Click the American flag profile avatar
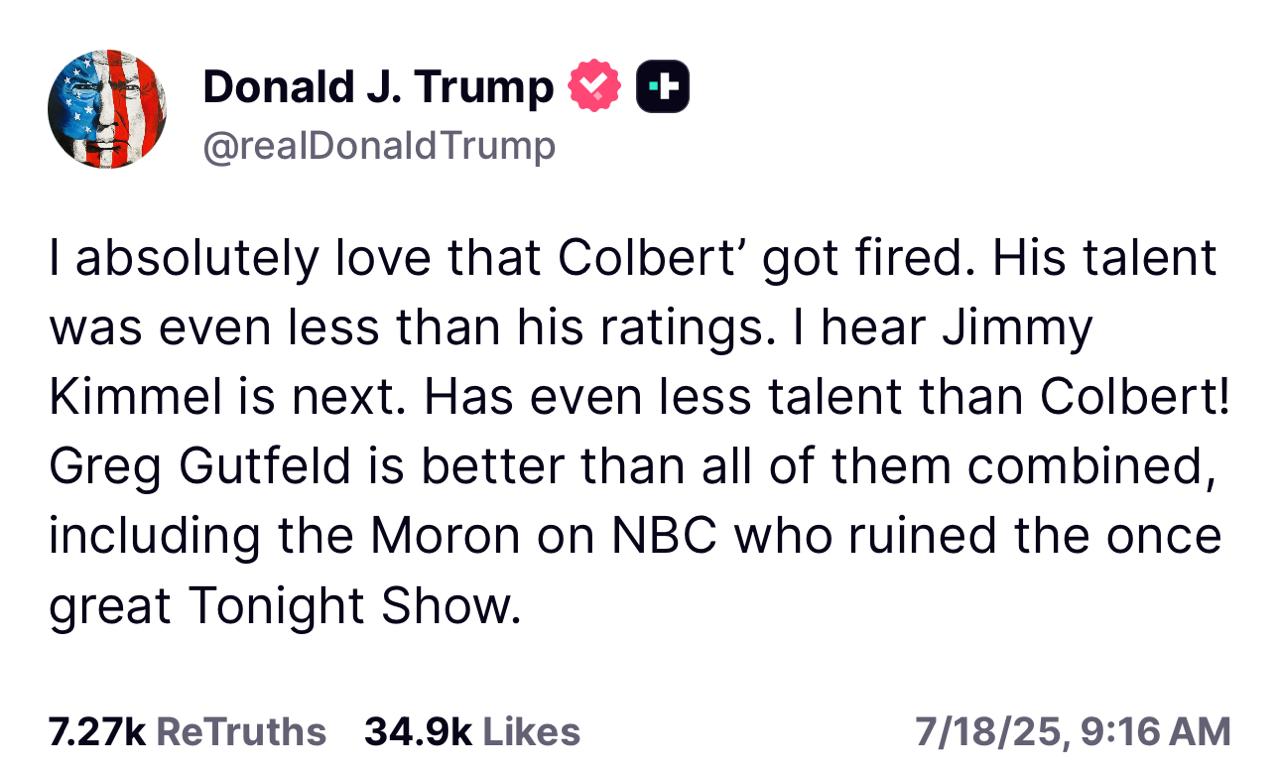Image resolution: width=1280 pixels, height=775 pixels. tap(107, 108)
